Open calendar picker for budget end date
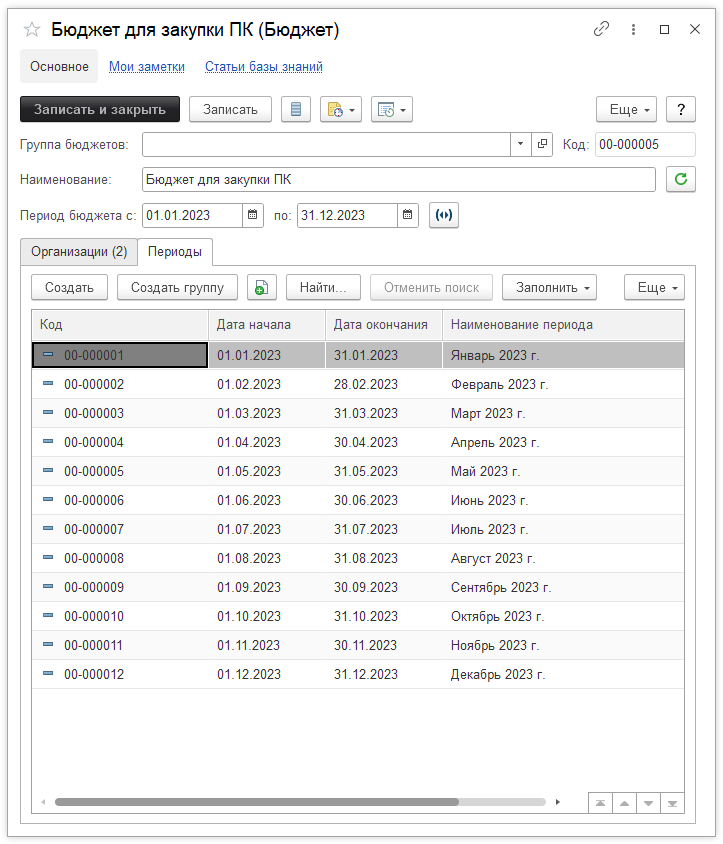Image resolution: width=723 pixels, height=844 pixels. point(408,215)
